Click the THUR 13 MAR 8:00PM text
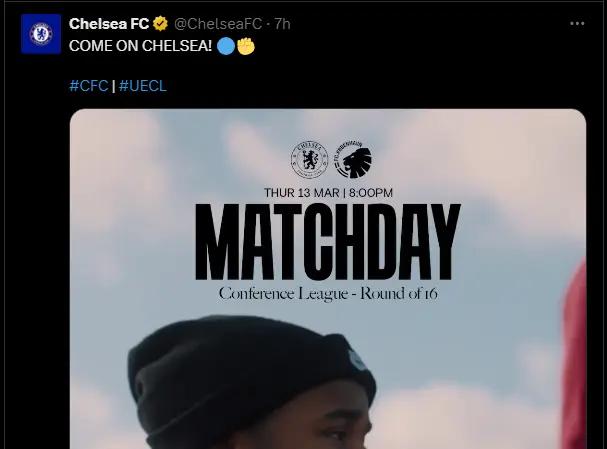This screenshot has height=449, width=607. coord(328,192)
